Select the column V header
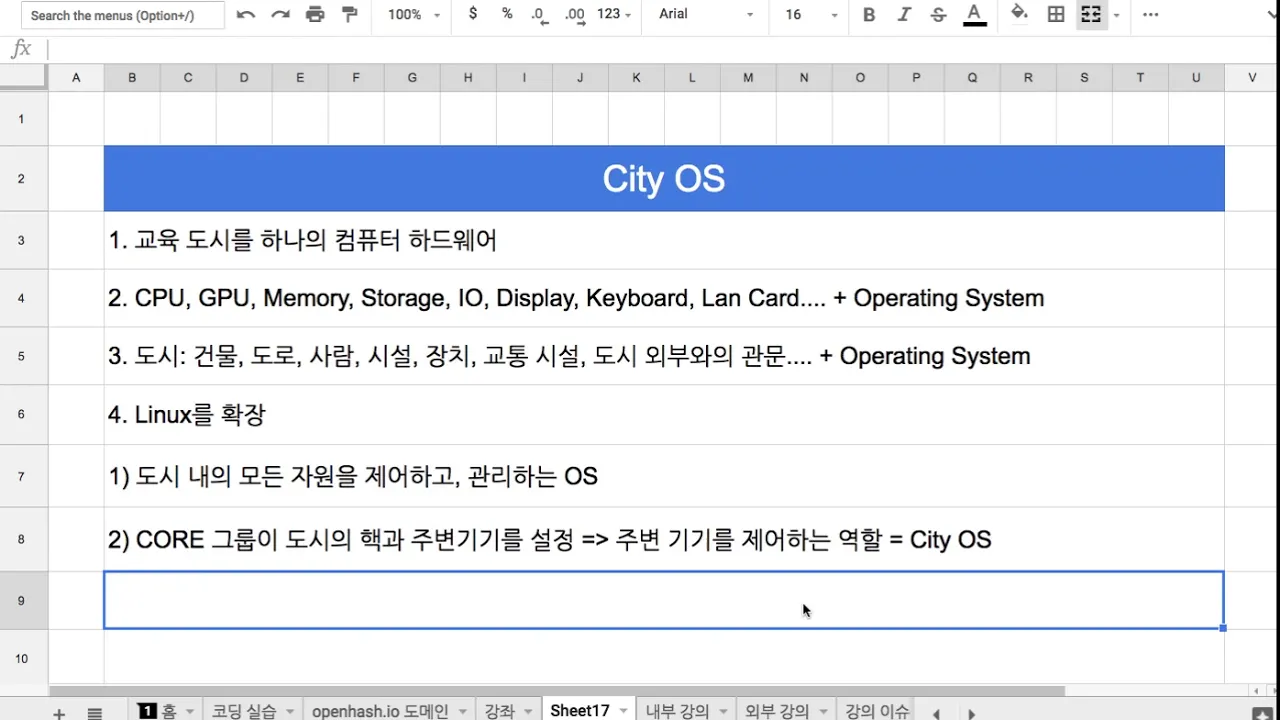Viewport: 1280px width, 720px height. tap(1252, 77)
